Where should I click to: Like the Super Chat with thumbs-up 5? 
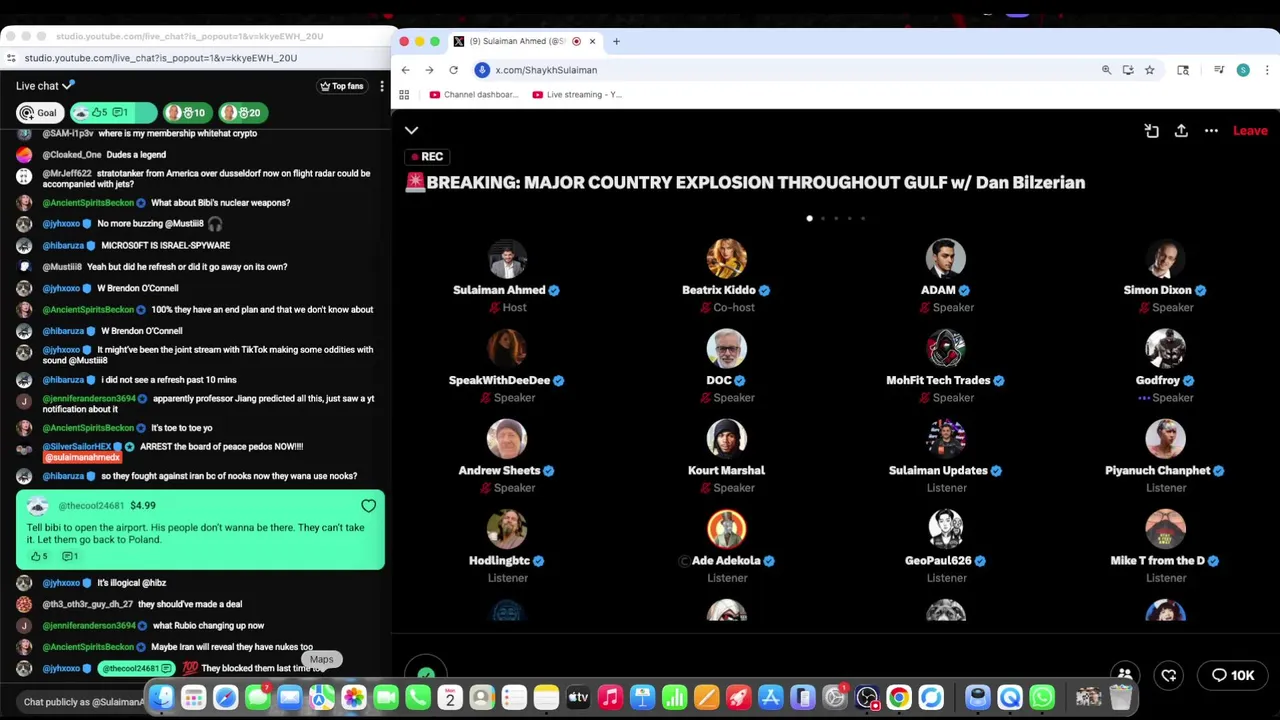(39, 556)
